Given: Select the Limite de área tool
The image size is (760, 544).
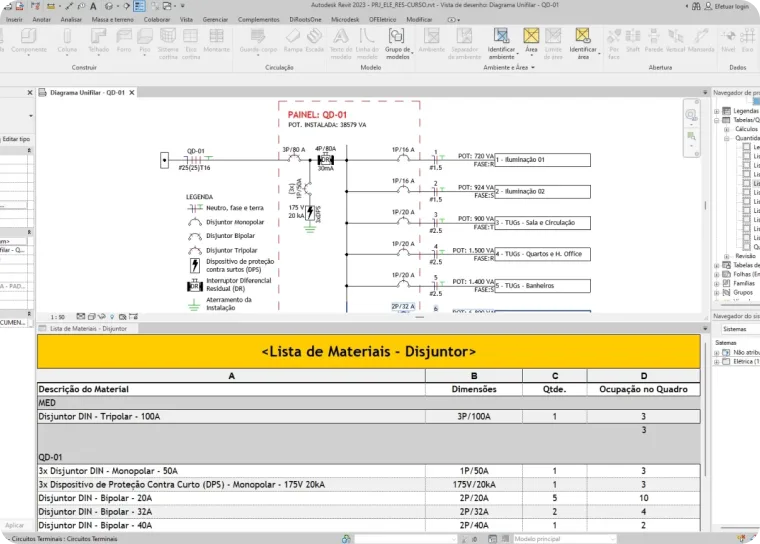Looking at the screenshot, I should pos(553,44).
